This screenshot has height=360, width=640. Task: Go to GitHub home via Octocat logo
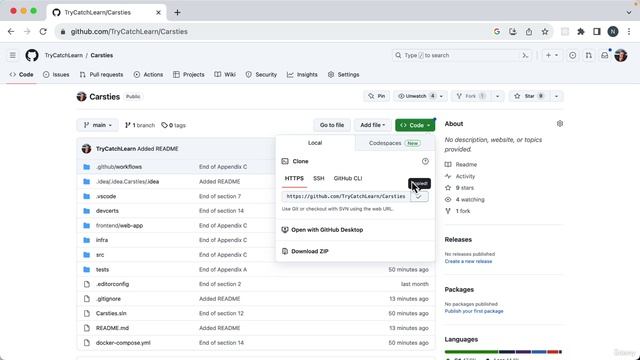tap(32, 55)
